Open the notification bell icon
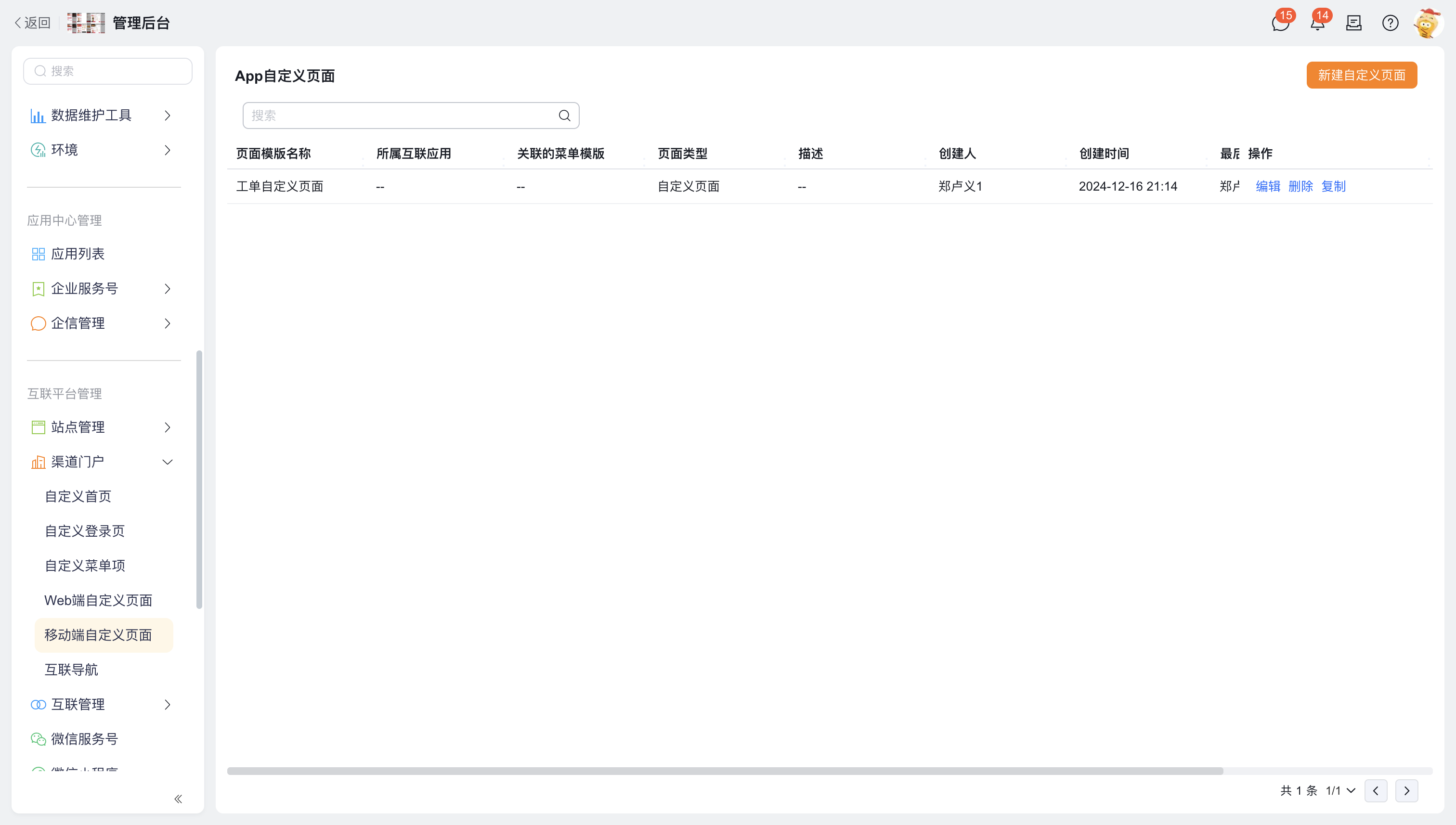Viewport: 1456px width, 825px height. pyautogui.click(x=1317, y=23)
